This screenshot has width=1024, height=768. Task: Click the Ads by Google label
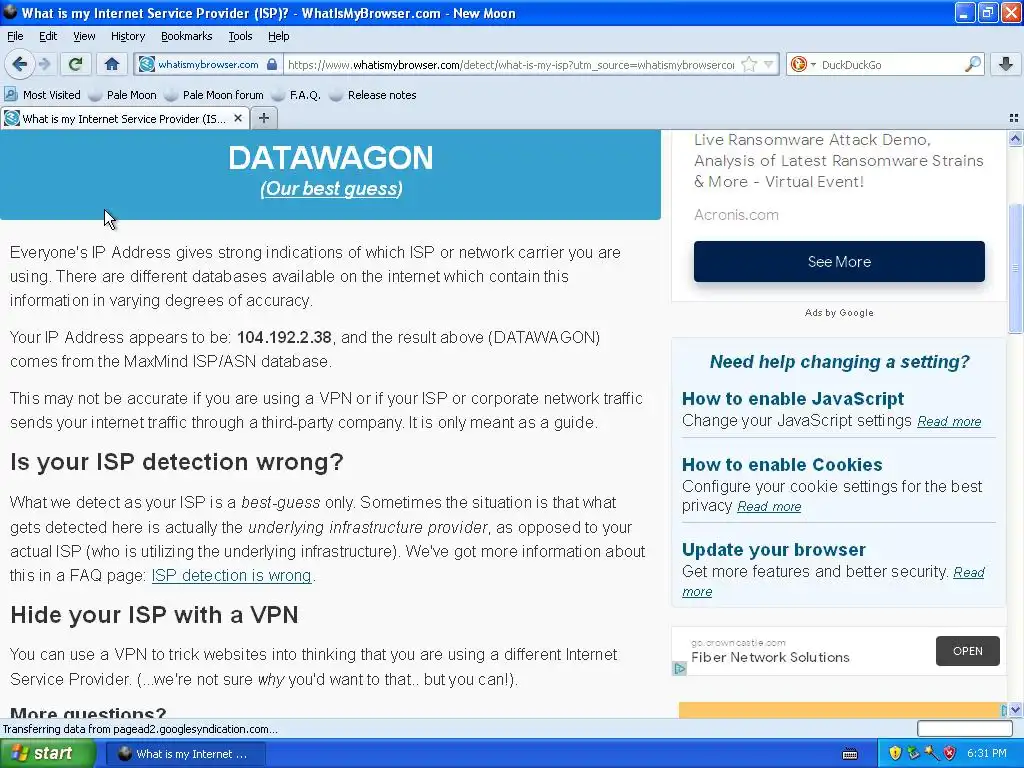tap(839, 313)
